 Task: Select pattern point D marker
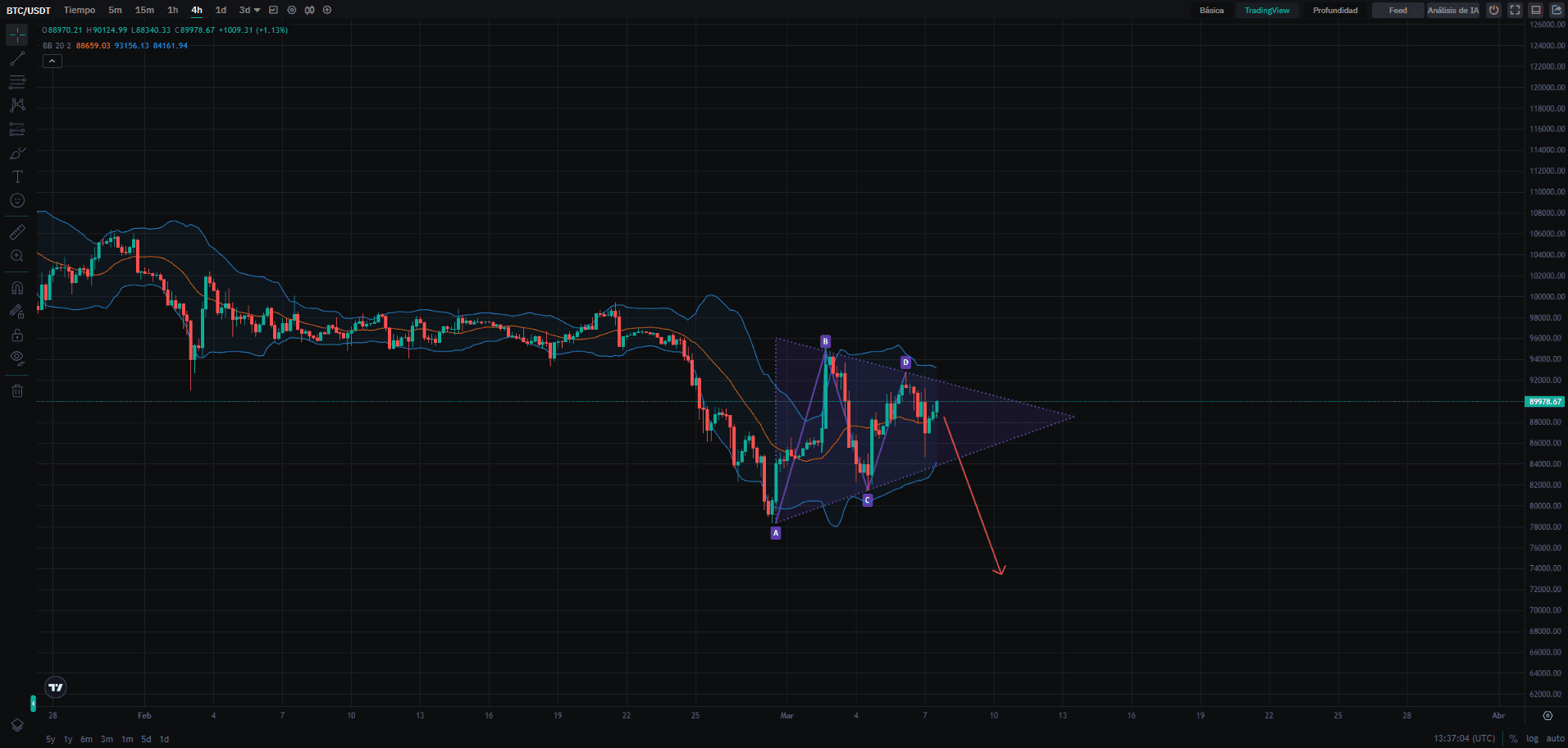pos(906,363)
